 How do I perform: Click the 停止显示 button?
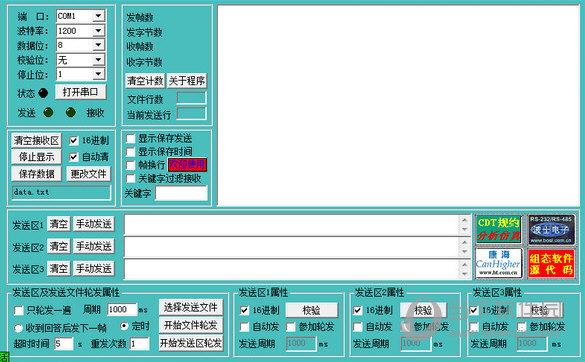36,157
